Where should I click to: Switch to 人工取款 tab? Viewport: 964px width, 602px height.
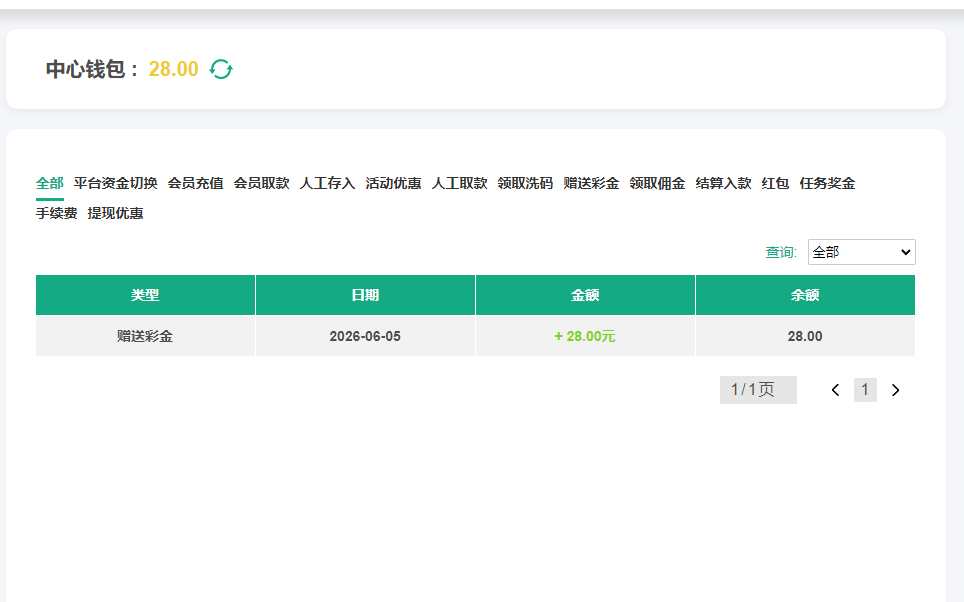tap(459, 183)
